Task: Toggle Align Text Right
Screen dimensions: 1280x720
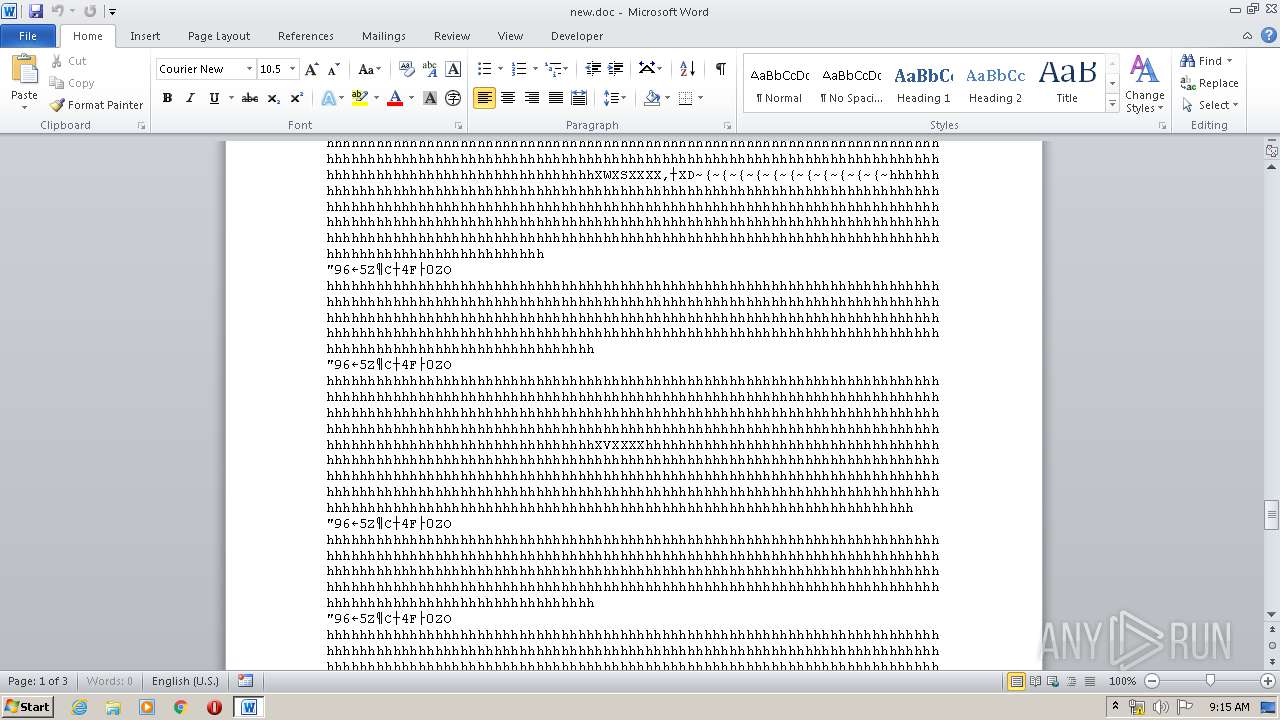Action: click(532, 98)
